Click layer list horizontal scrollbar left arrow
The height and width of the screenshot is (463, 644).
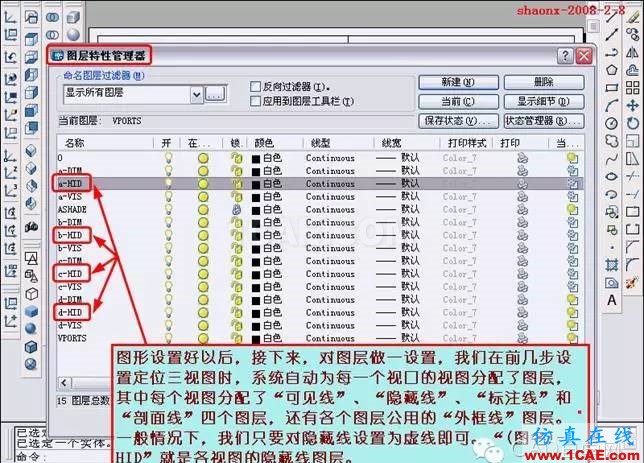[x=64, y=383]
